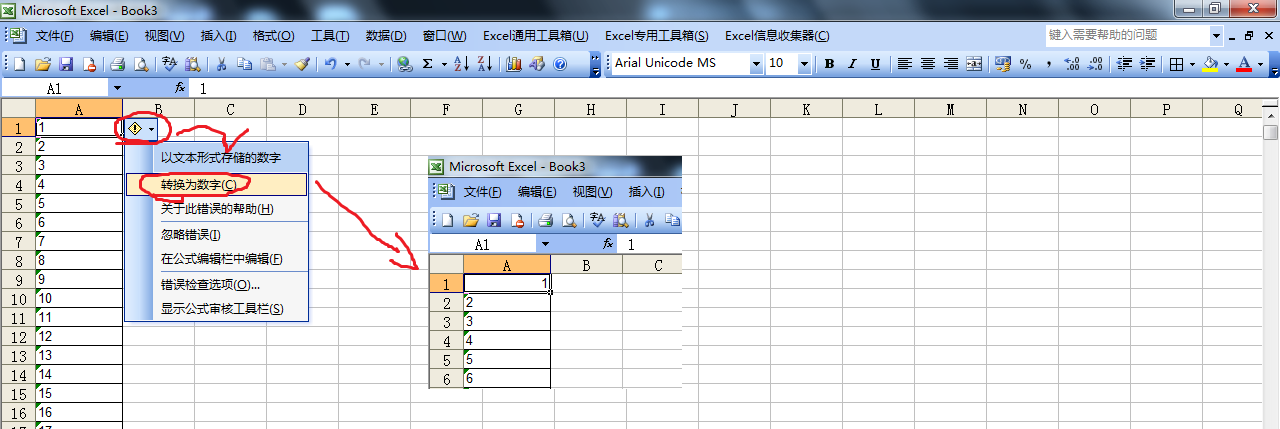Sort descending Z to A
The image size is (1280, 429).
pos(485,64)
